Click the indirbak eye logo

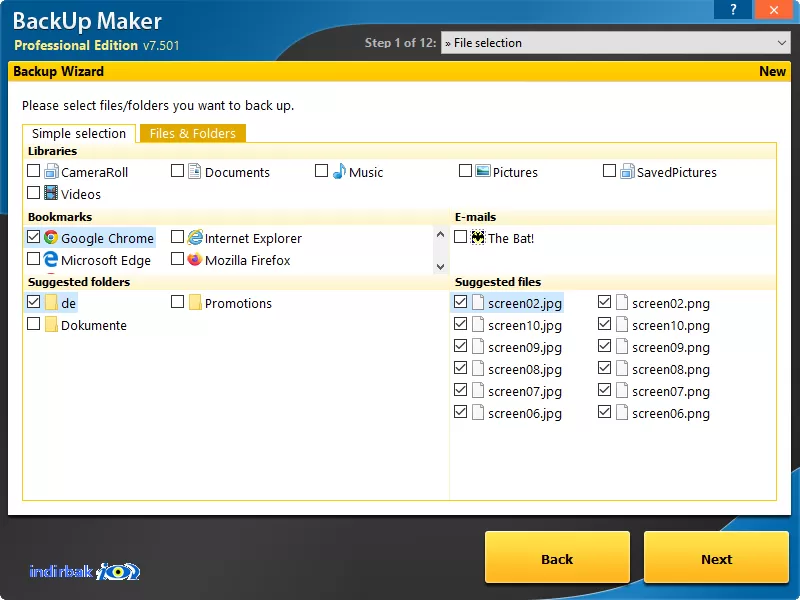click(118, 571)
